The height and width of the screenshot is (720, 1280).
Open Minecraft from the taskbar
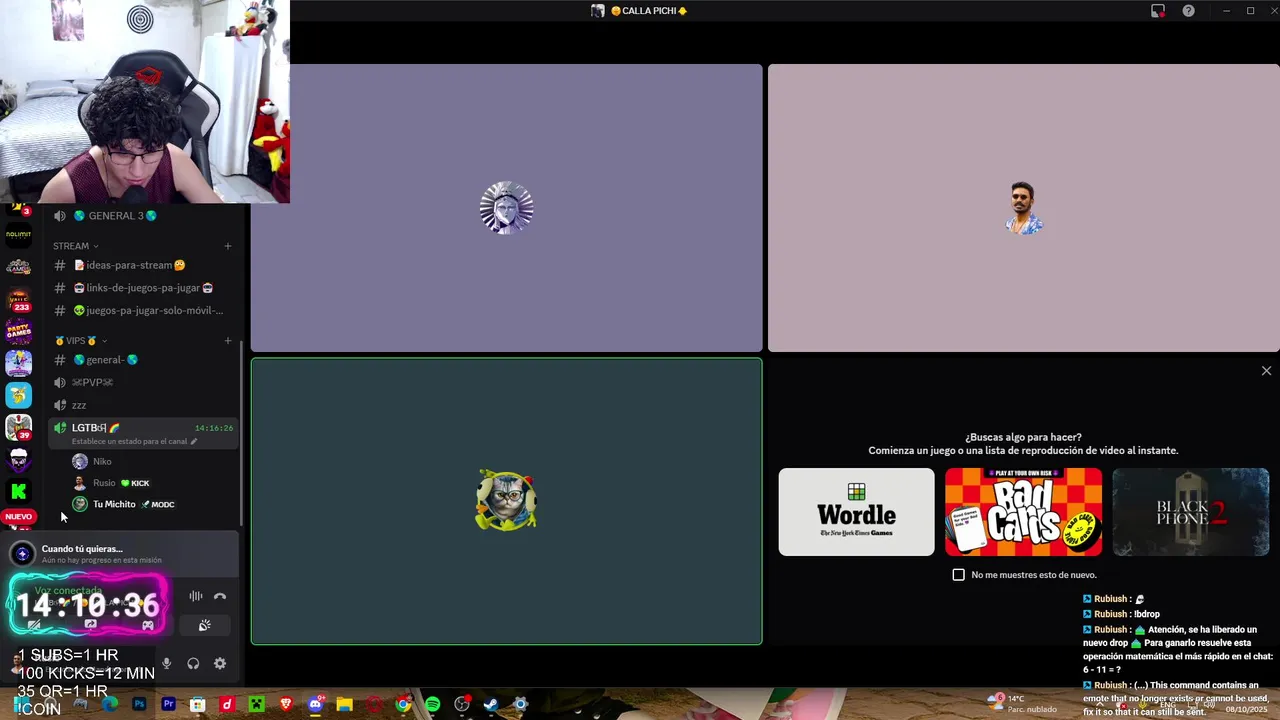257,704
